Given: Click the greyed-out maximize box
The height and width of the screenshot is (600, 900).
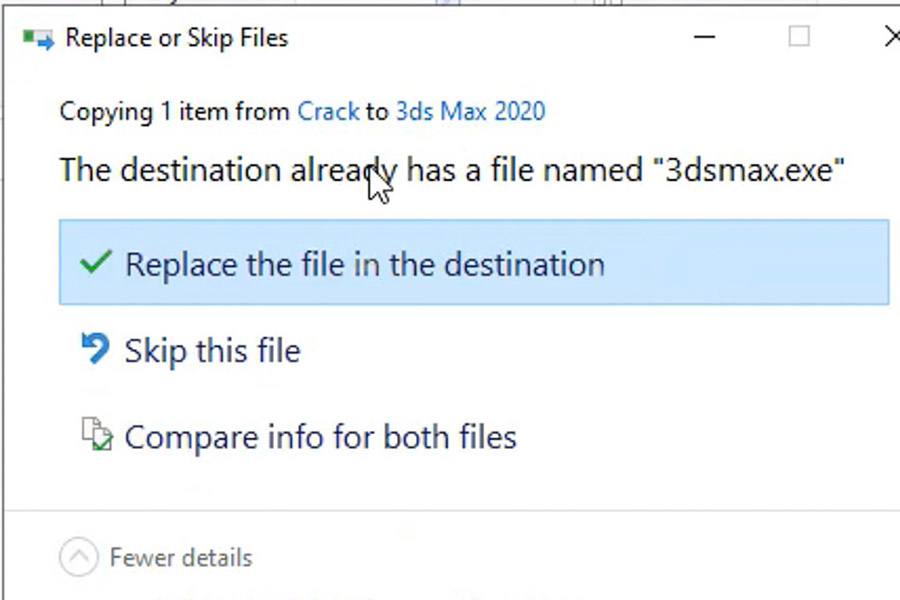Looking at the screenshot, I should click(799, 37).
